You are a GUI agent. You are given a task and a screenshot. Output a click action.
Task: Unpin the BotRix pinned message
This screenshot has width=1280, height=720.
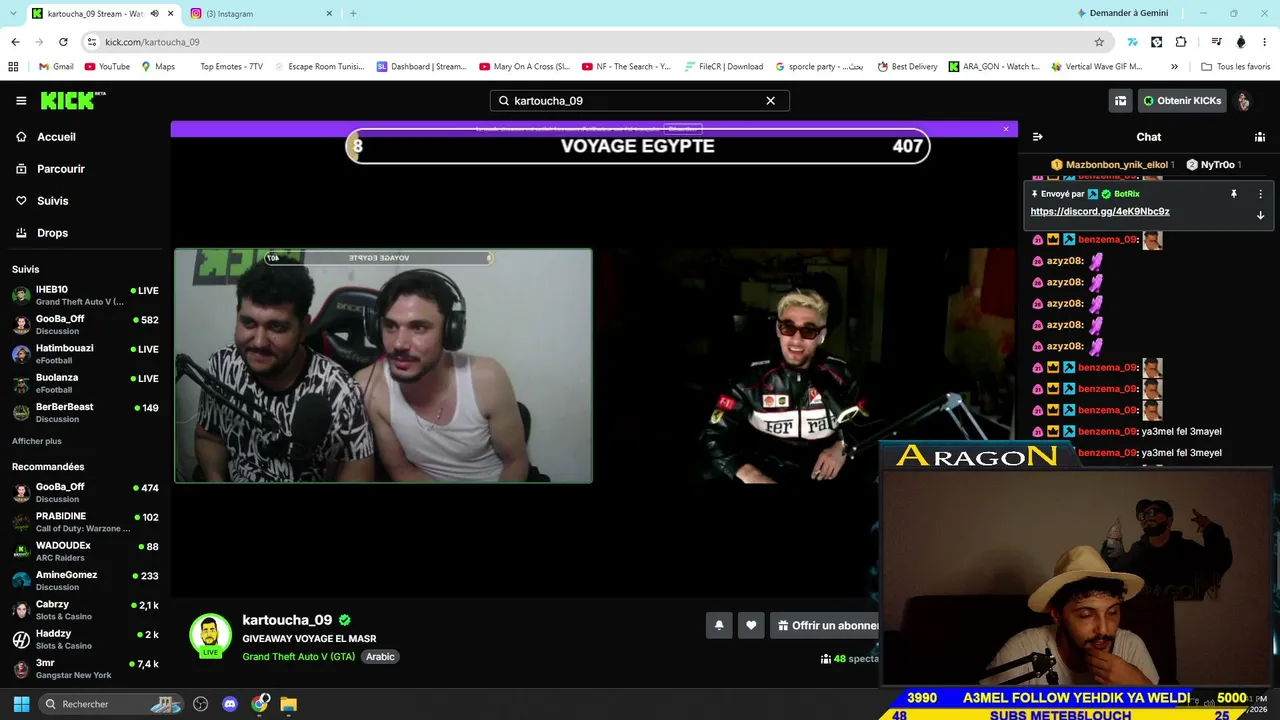(x=1234, y=194)
